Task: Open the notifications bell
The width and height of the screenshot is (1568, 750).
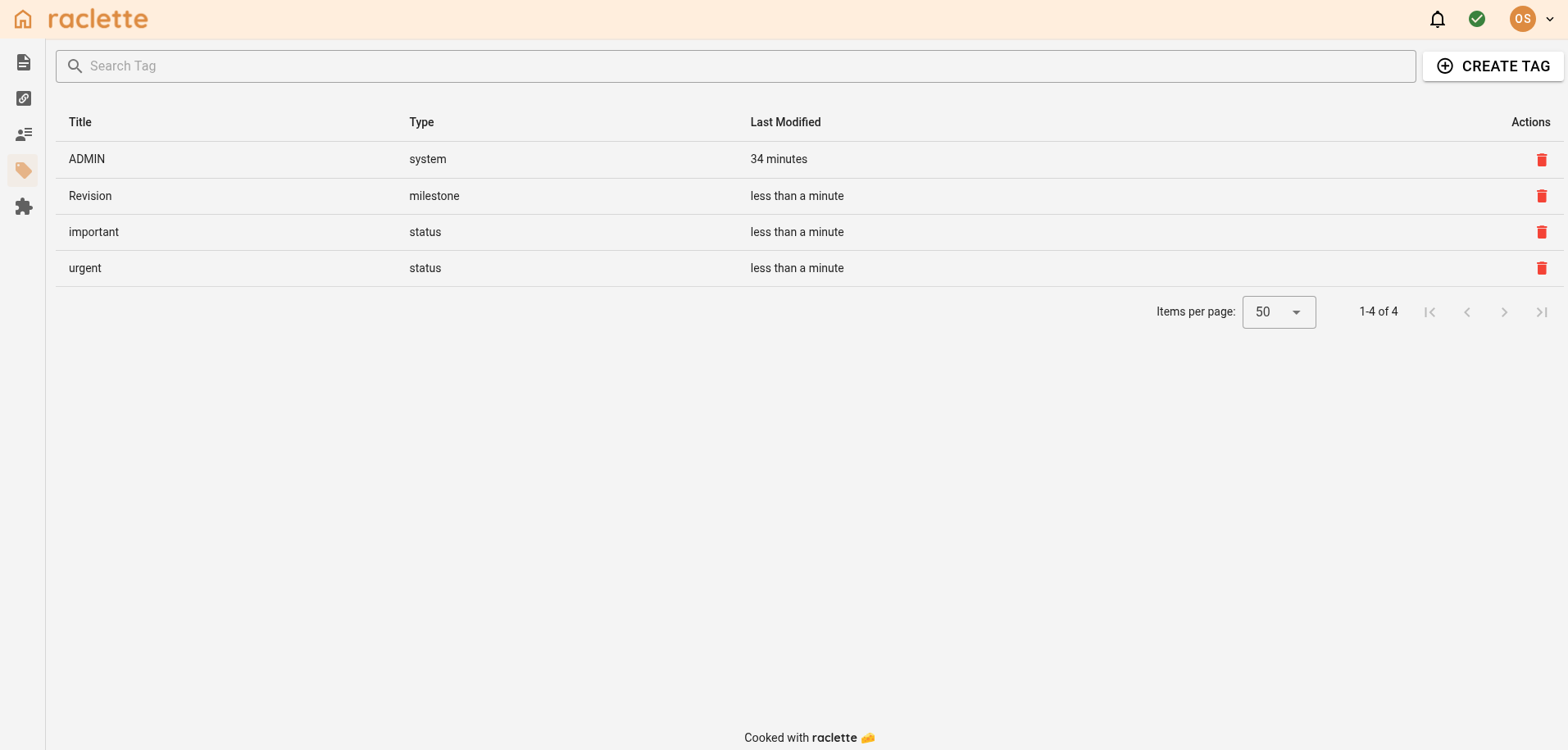Action: pyautogui.click(x=1437, y=19)
